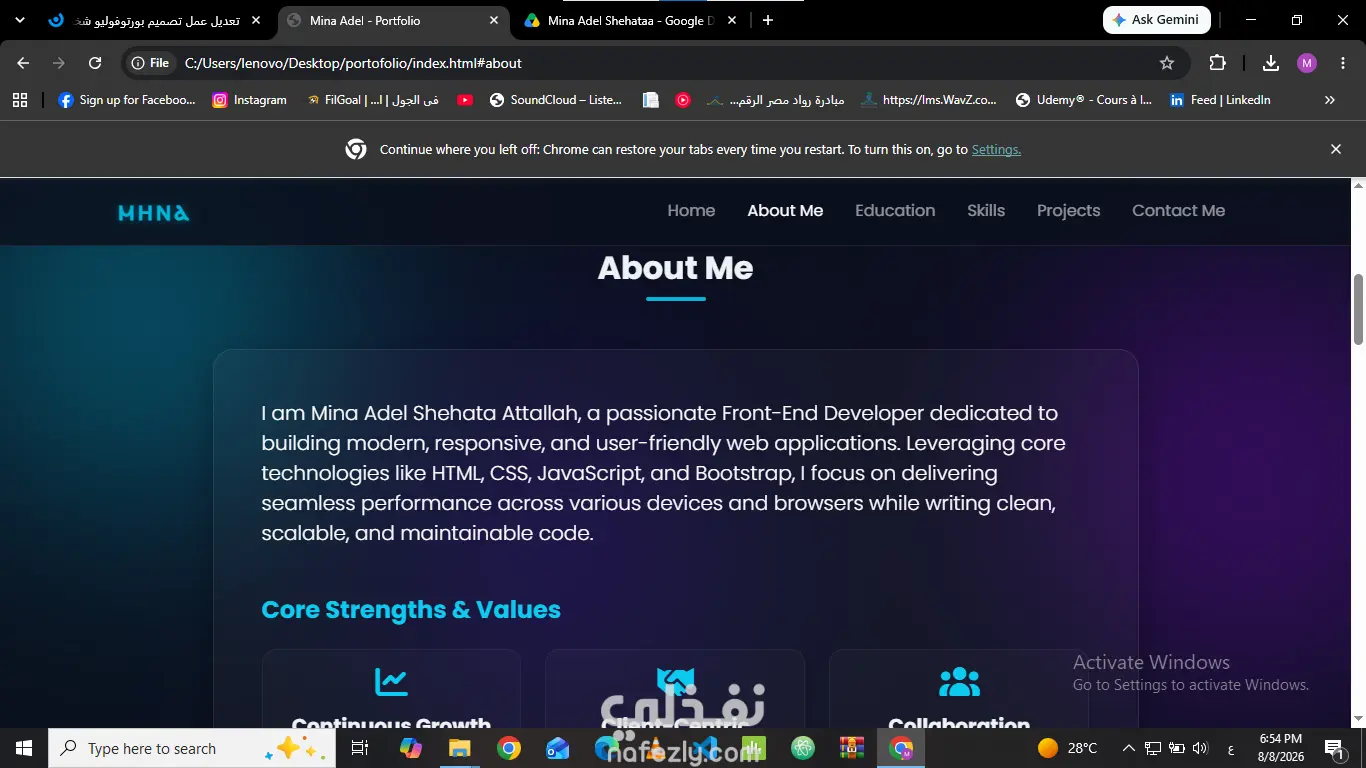Click the Ask Gemini button
Image resolution: width=1366 pixels, height=768 pixels.
(1157, 20)
